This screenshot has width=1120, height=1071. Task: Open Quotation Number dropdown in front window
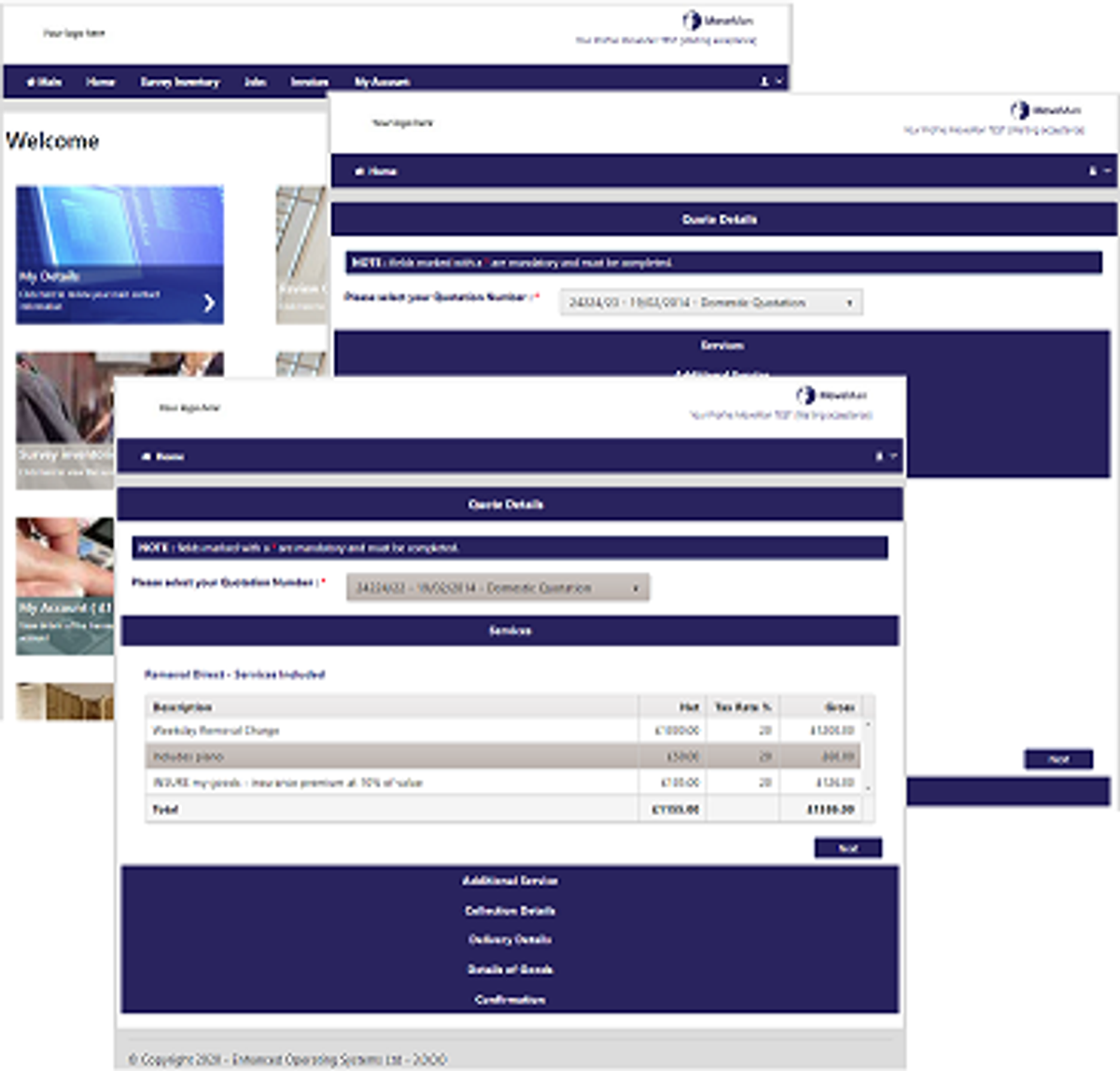[x=498, y=588]
